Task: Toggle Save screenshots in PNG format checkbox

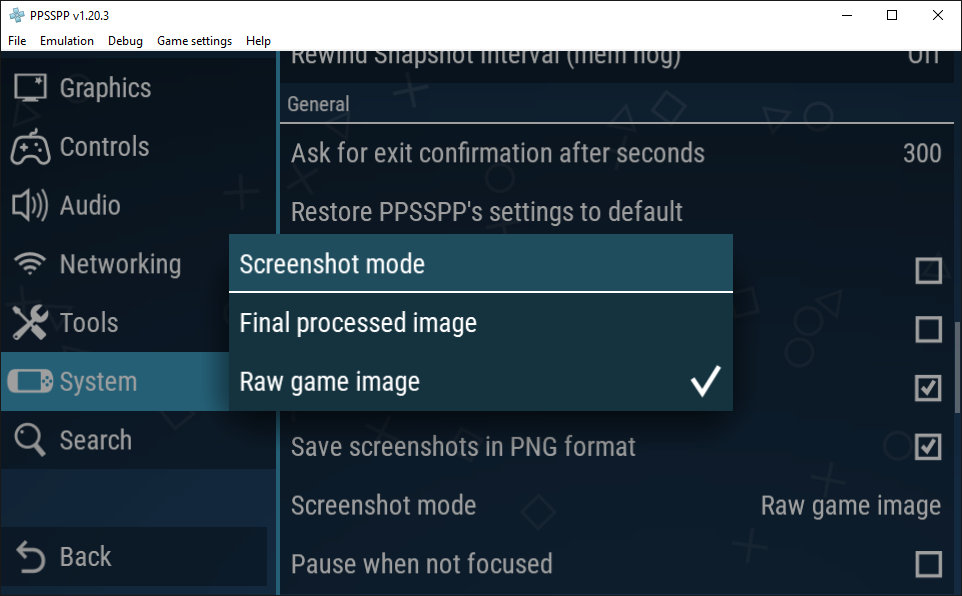Action: coord(928,446)
